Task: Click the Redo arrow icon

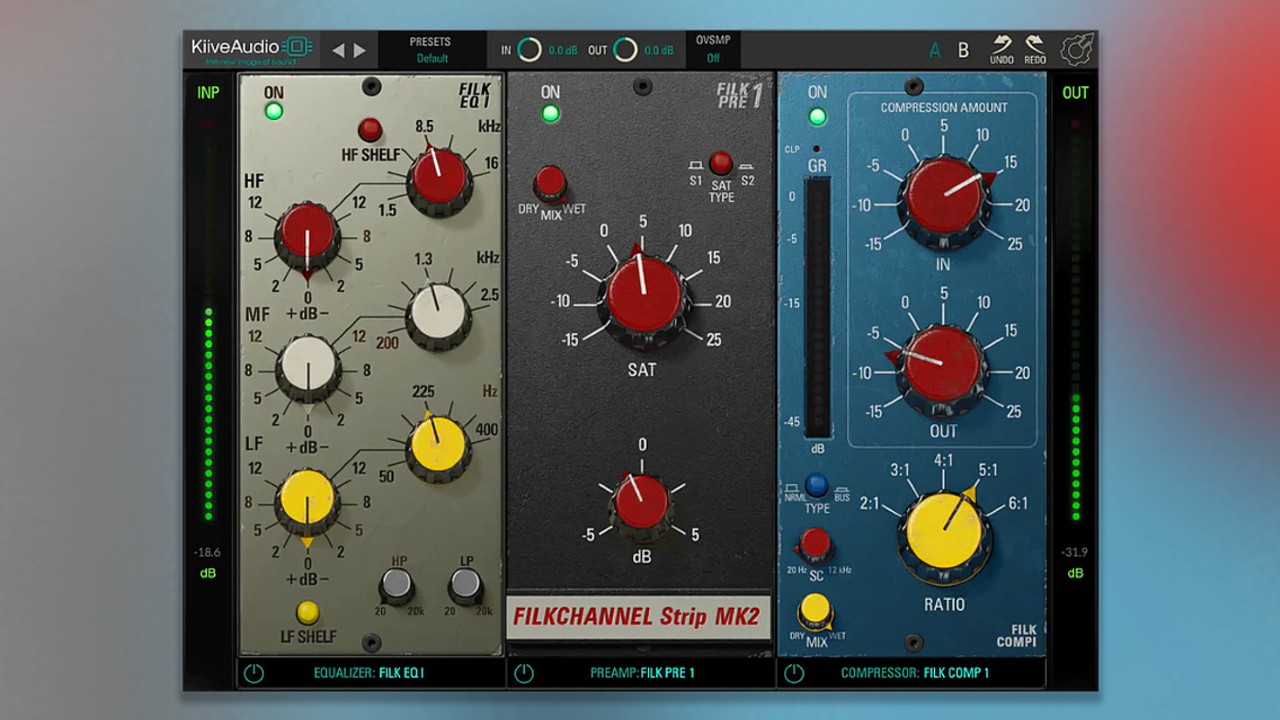Action: (x=1035, y=45)
